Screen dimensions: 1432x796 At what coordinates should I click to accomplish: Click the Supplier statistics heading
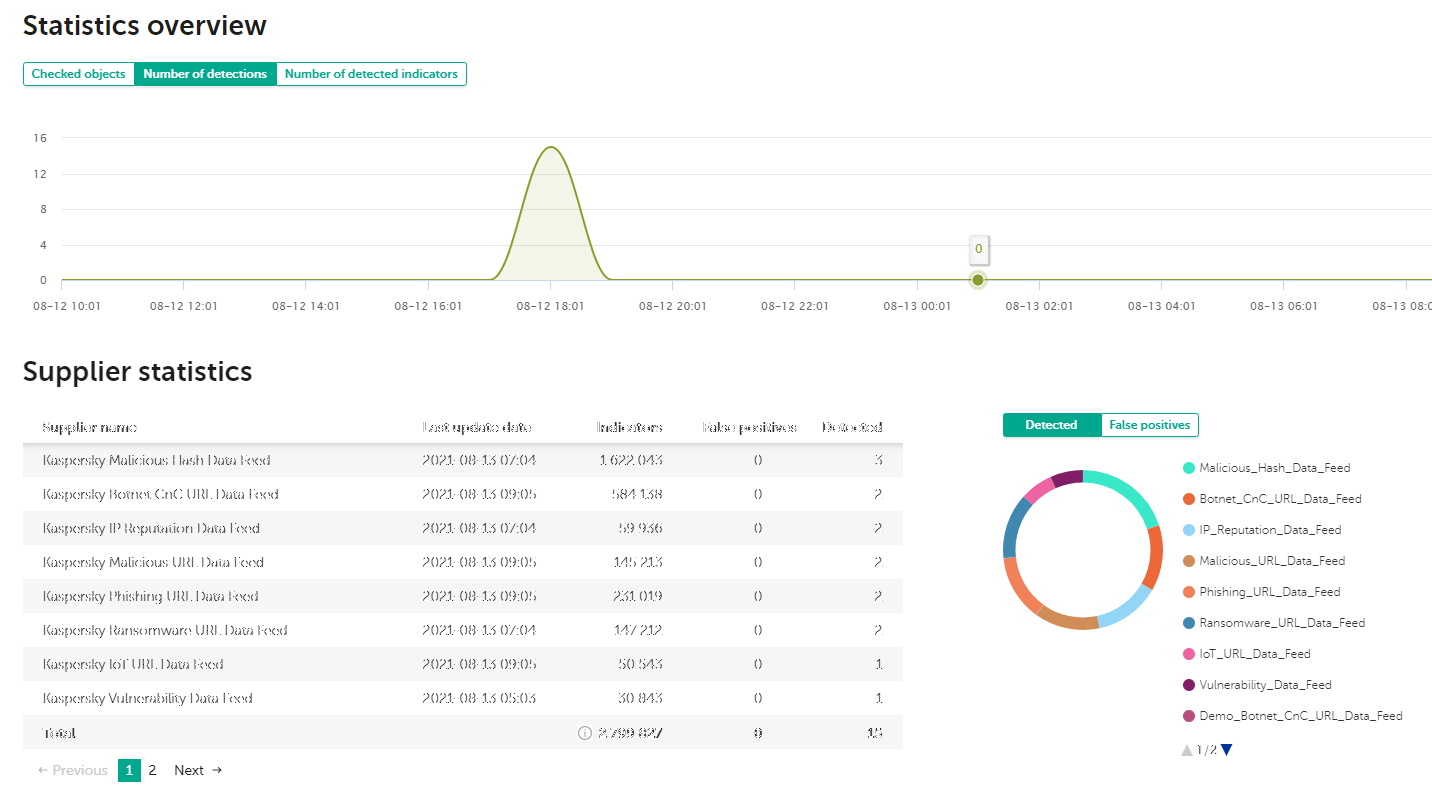pos(138,372)
